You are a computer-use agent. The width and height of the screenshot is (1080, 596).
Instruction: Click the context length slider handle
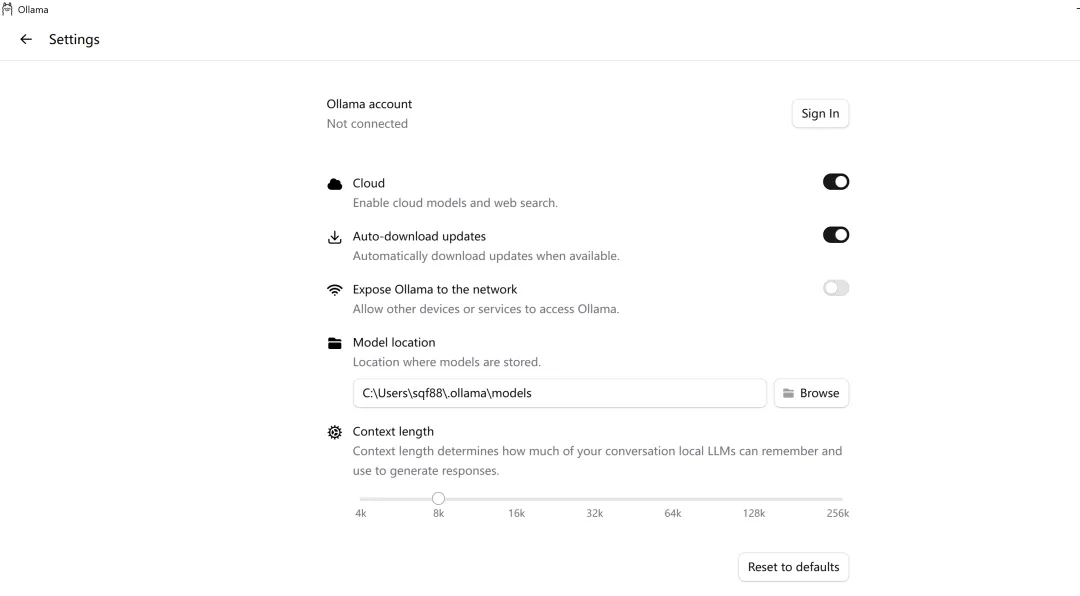point(438,499)
